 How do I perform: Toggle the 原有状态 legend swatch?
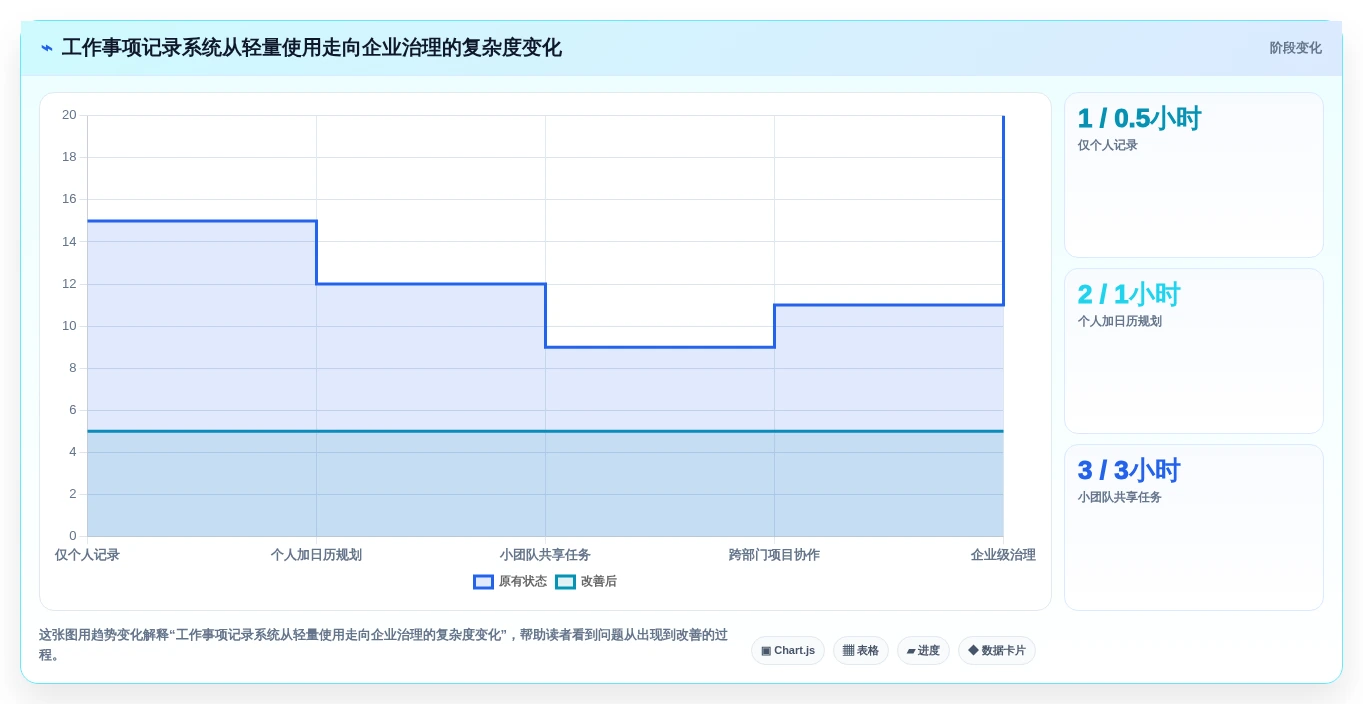(483, 582)
